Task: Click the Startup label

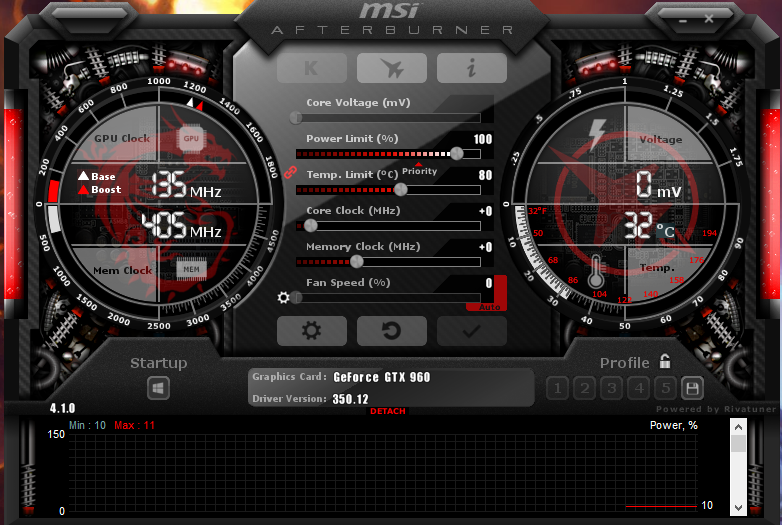Action: tap(159, 363)
